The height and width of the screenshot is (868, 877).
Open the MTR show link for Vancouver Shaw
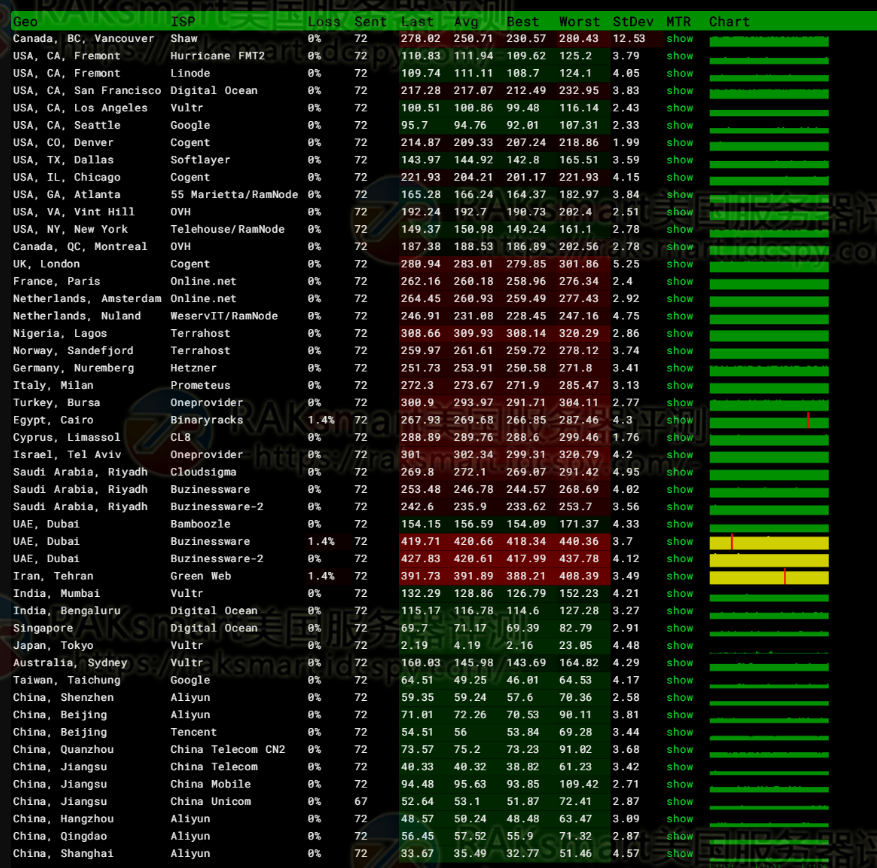[680, 39]
